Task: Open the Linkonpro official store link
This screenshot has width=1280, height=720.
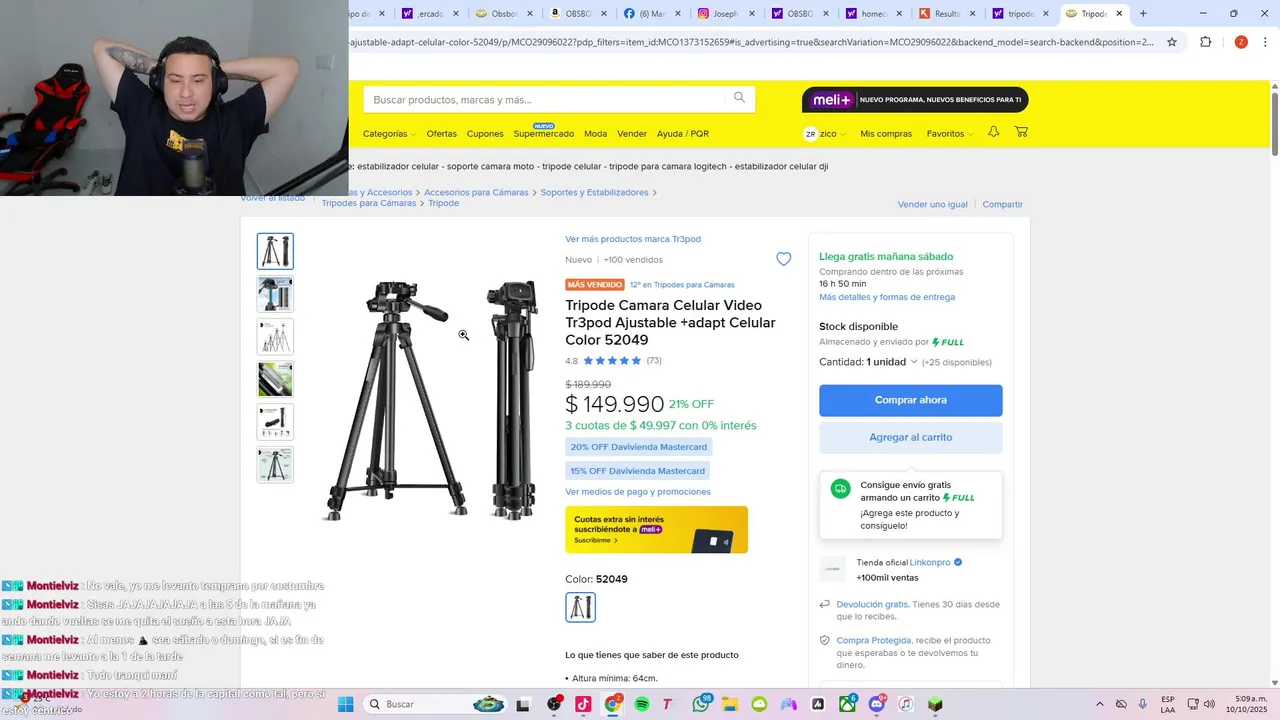Action: [930, 562]
